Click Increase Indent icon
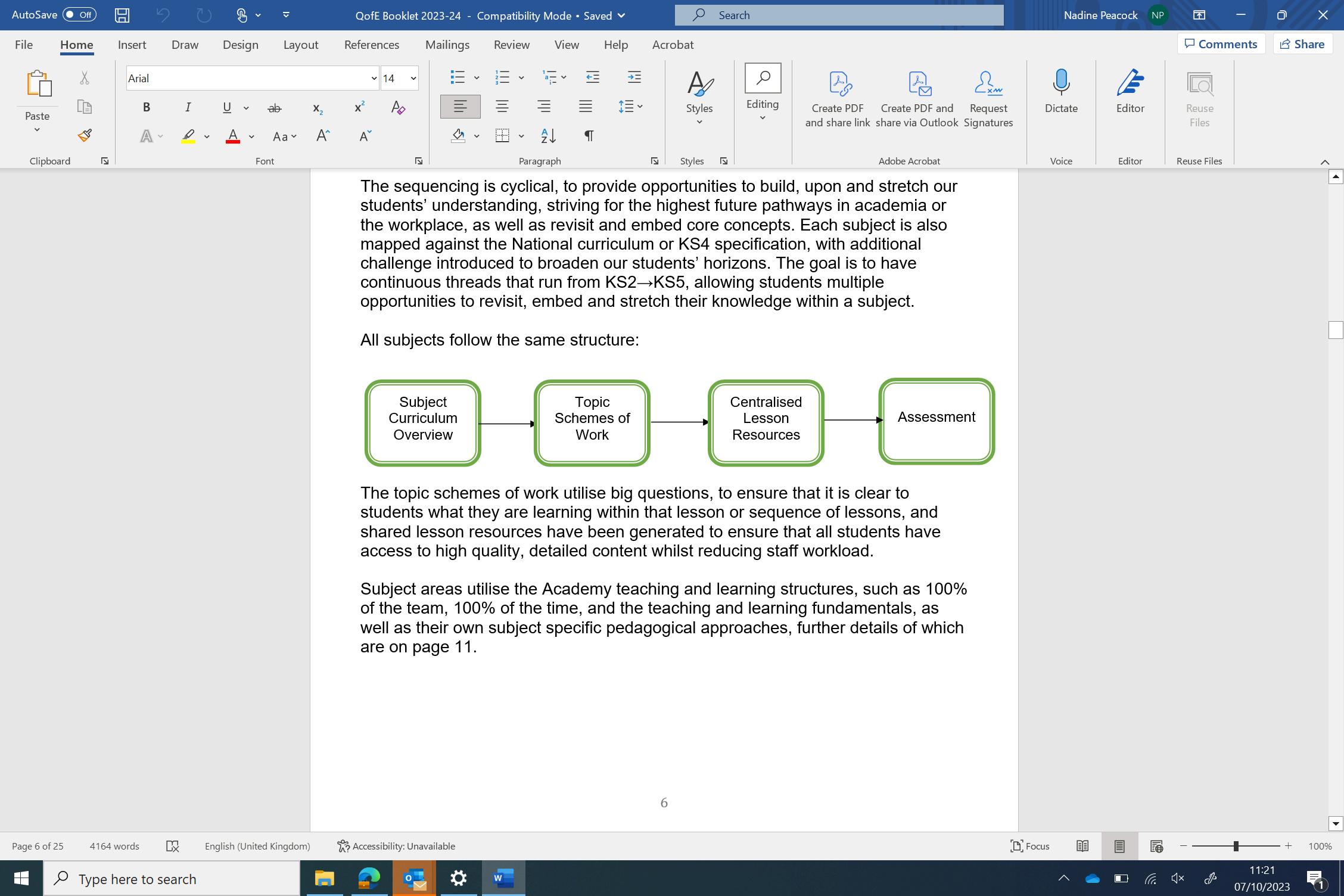The height and width of the screenshot is (896, 1344). tap(634, 77)
